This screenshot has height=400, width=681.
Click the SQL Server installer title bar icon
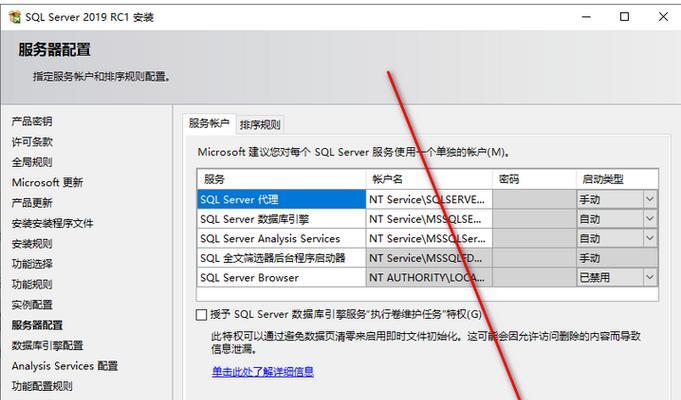pos(15,17)
